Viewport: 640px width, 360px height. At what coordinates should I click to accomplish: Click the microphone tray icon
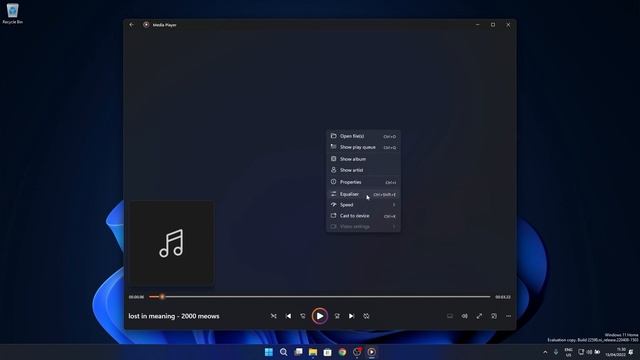click(x=556, y=352)
